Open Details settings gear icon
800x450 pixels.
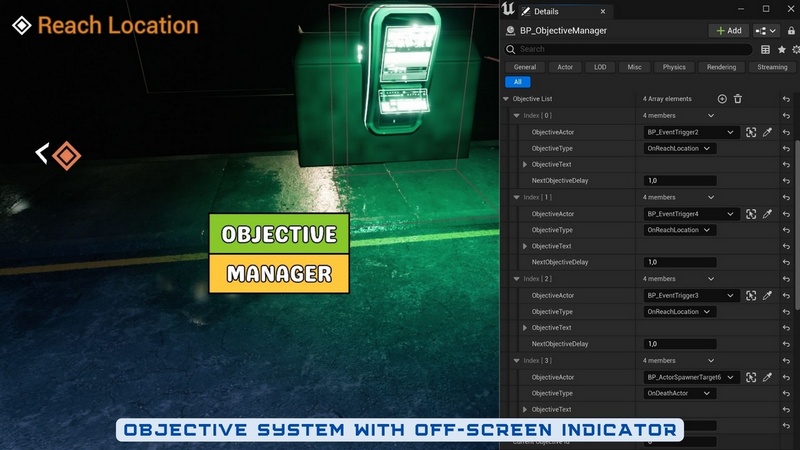coord(795,49)
